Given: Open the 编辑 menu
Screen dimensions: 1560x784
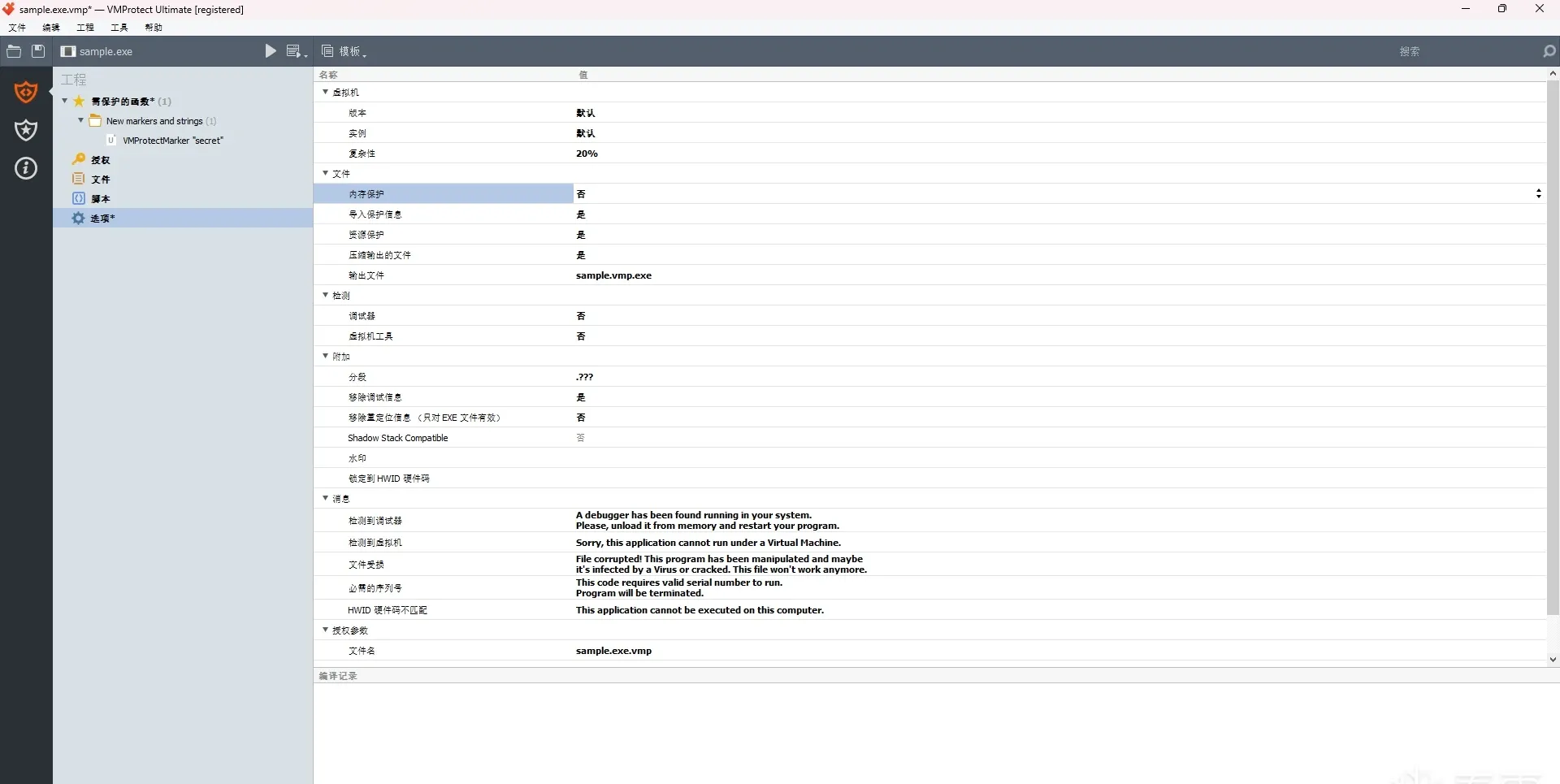Looking at the screenshot, I should tap(51, 28).
